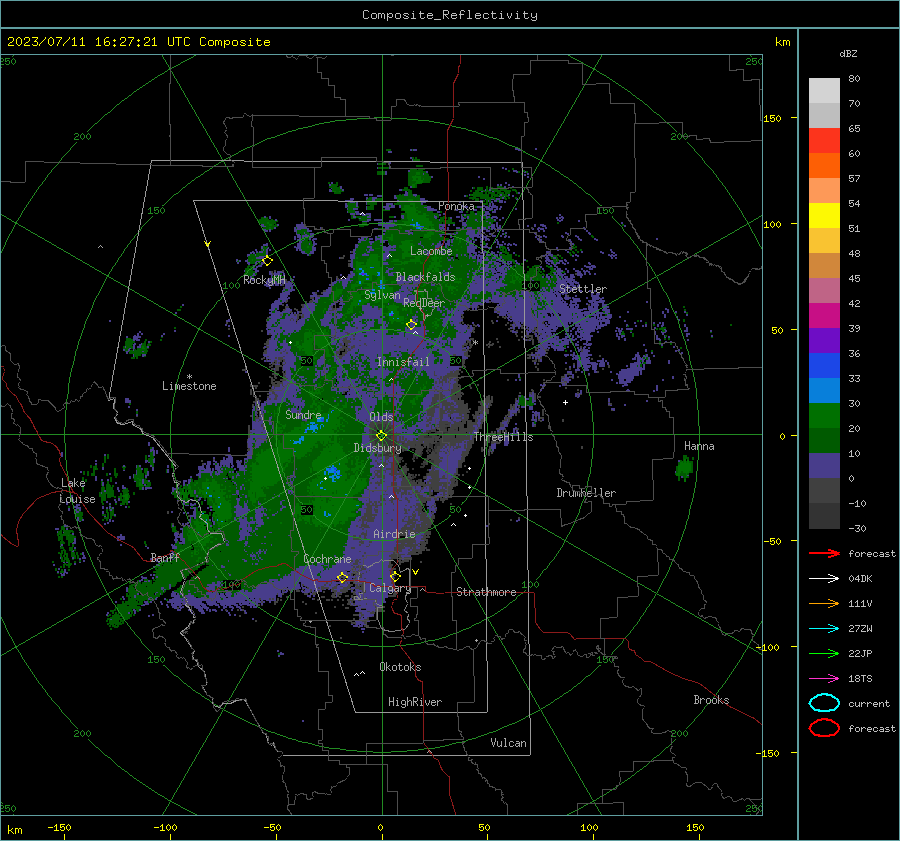900x841 pixels.
Task: Select the cyan 'current' ellipse legend icon
Action: pos(824,703)
